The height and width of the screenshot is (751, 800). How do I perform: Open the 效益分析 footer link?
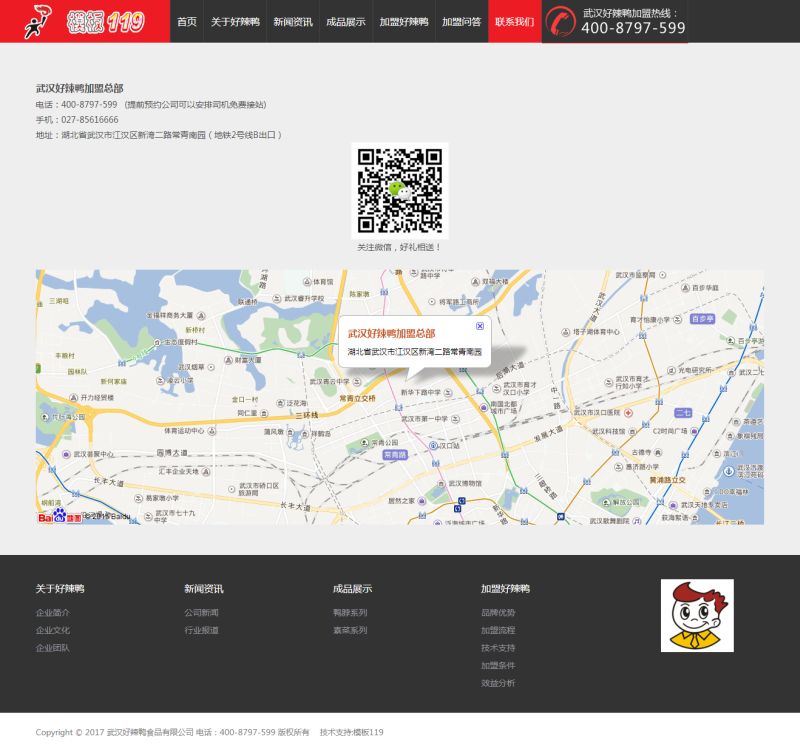[x=498, y=683]
